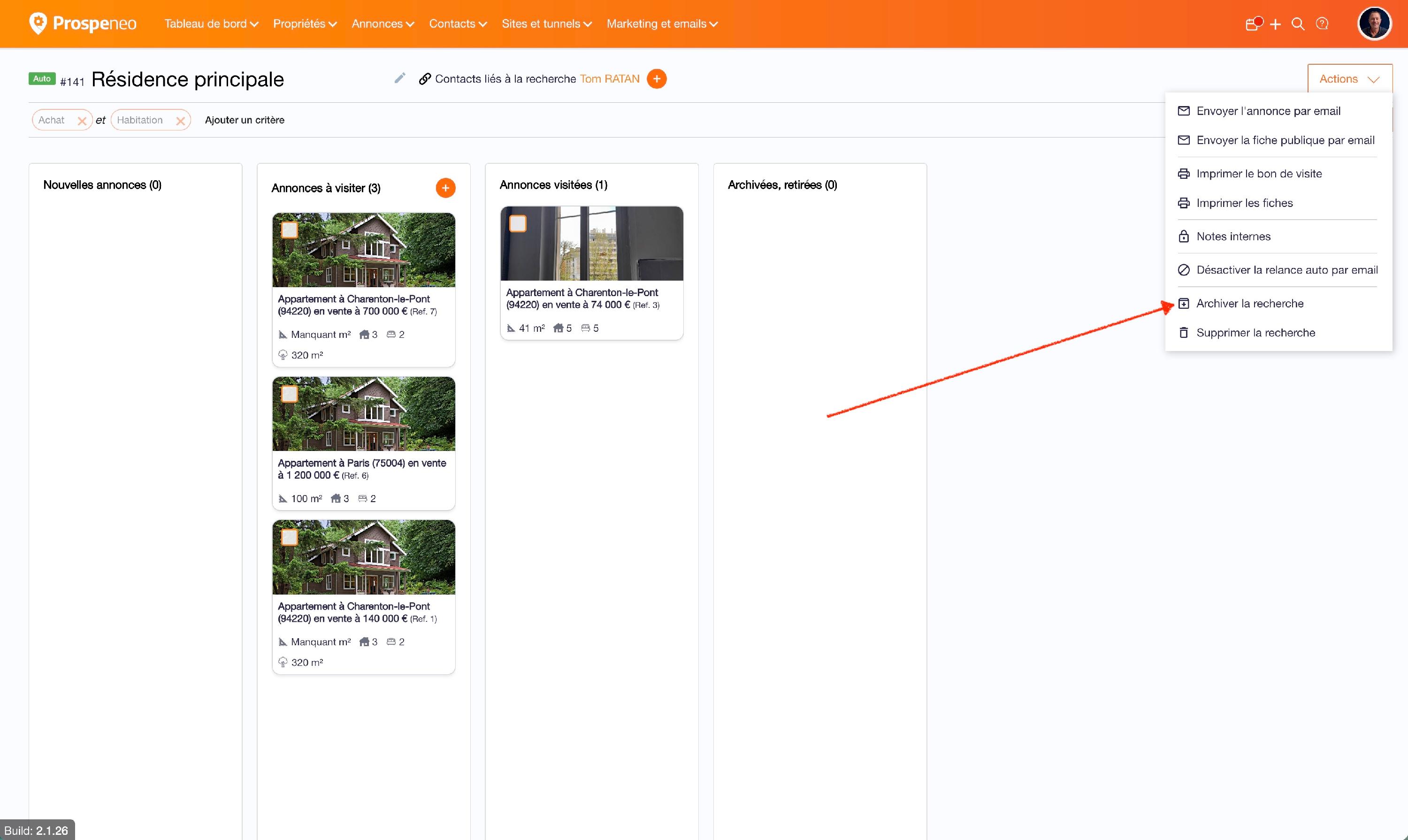Expand the Contacts menu
Image resolution: width=1408 pixels, height=840 pixels.
pos(458,24)
